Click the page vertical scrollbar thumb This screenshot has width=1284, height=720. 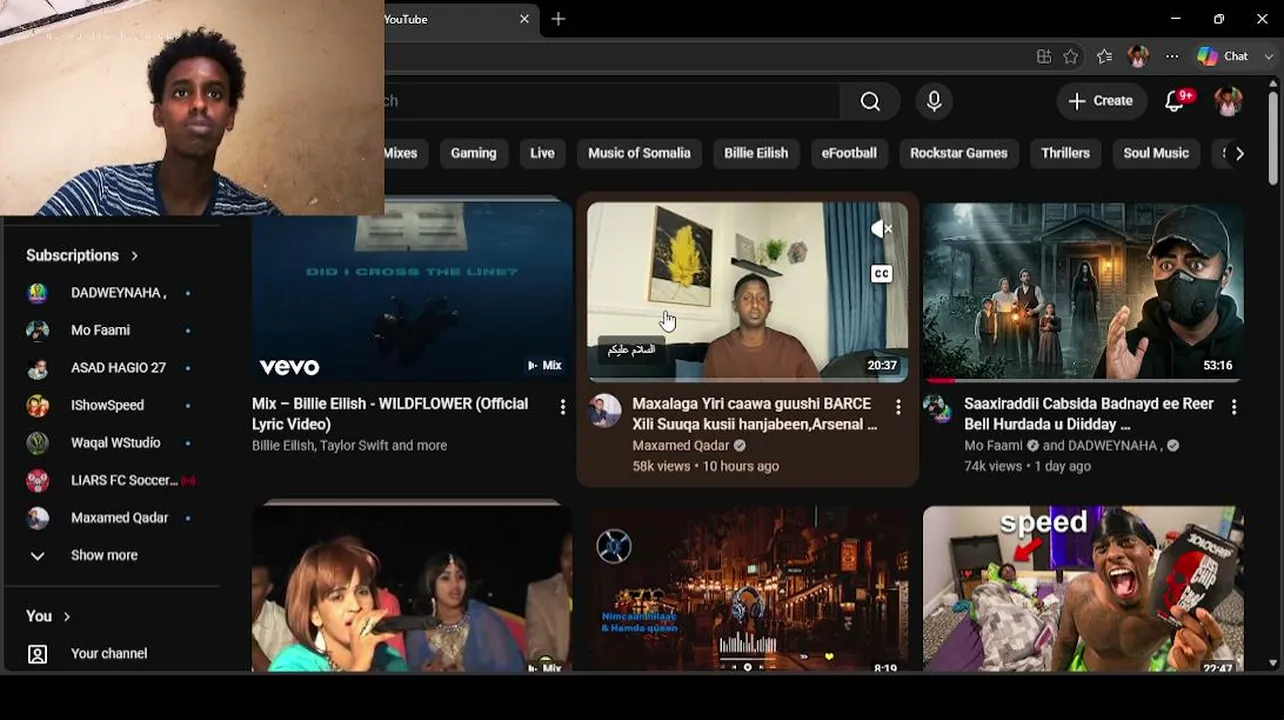click(x=1273, y=137)
